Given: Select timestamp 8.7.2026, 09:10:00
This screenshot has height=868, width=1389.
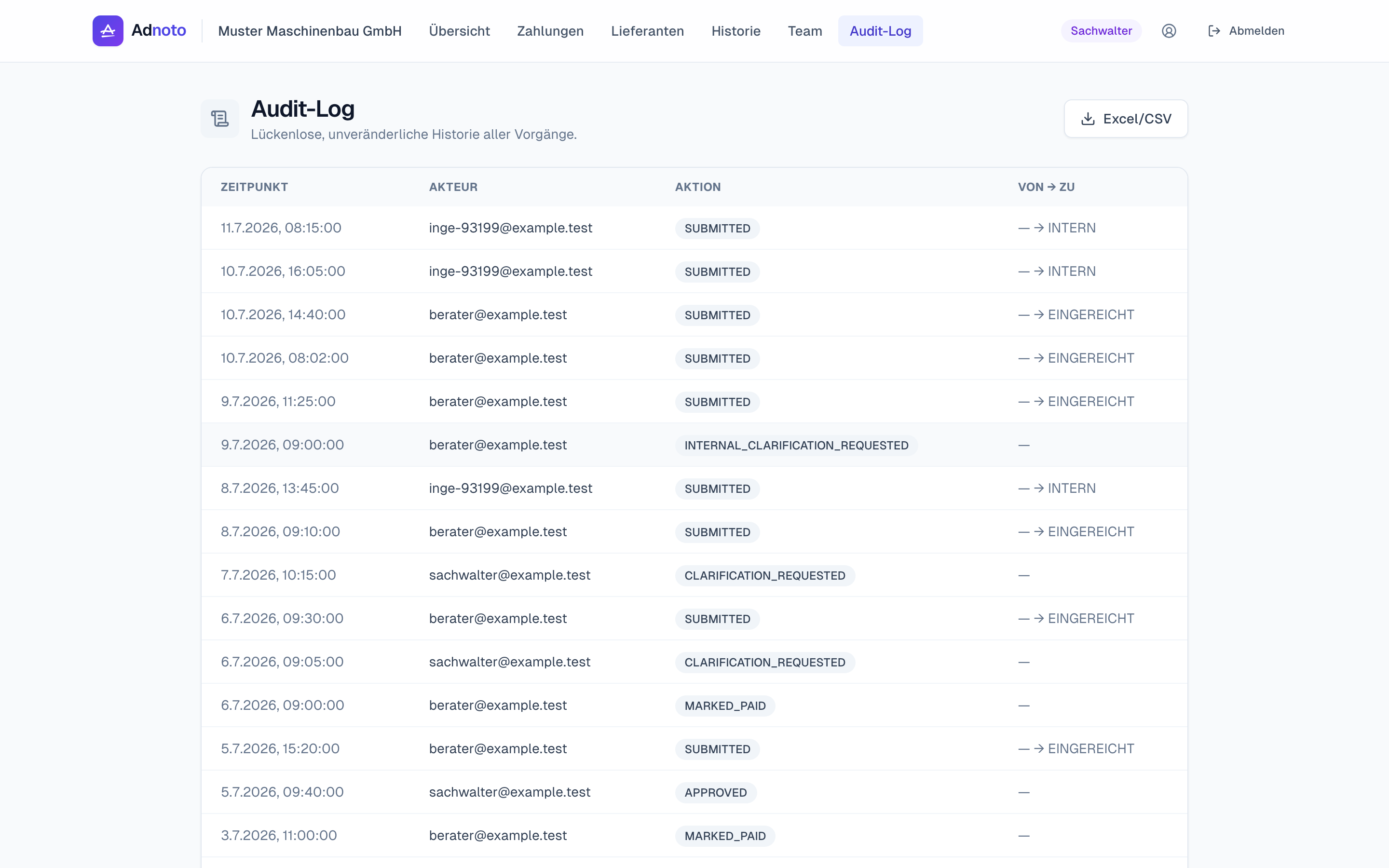Looking at the screenshot, I should [x=281, y=531].
